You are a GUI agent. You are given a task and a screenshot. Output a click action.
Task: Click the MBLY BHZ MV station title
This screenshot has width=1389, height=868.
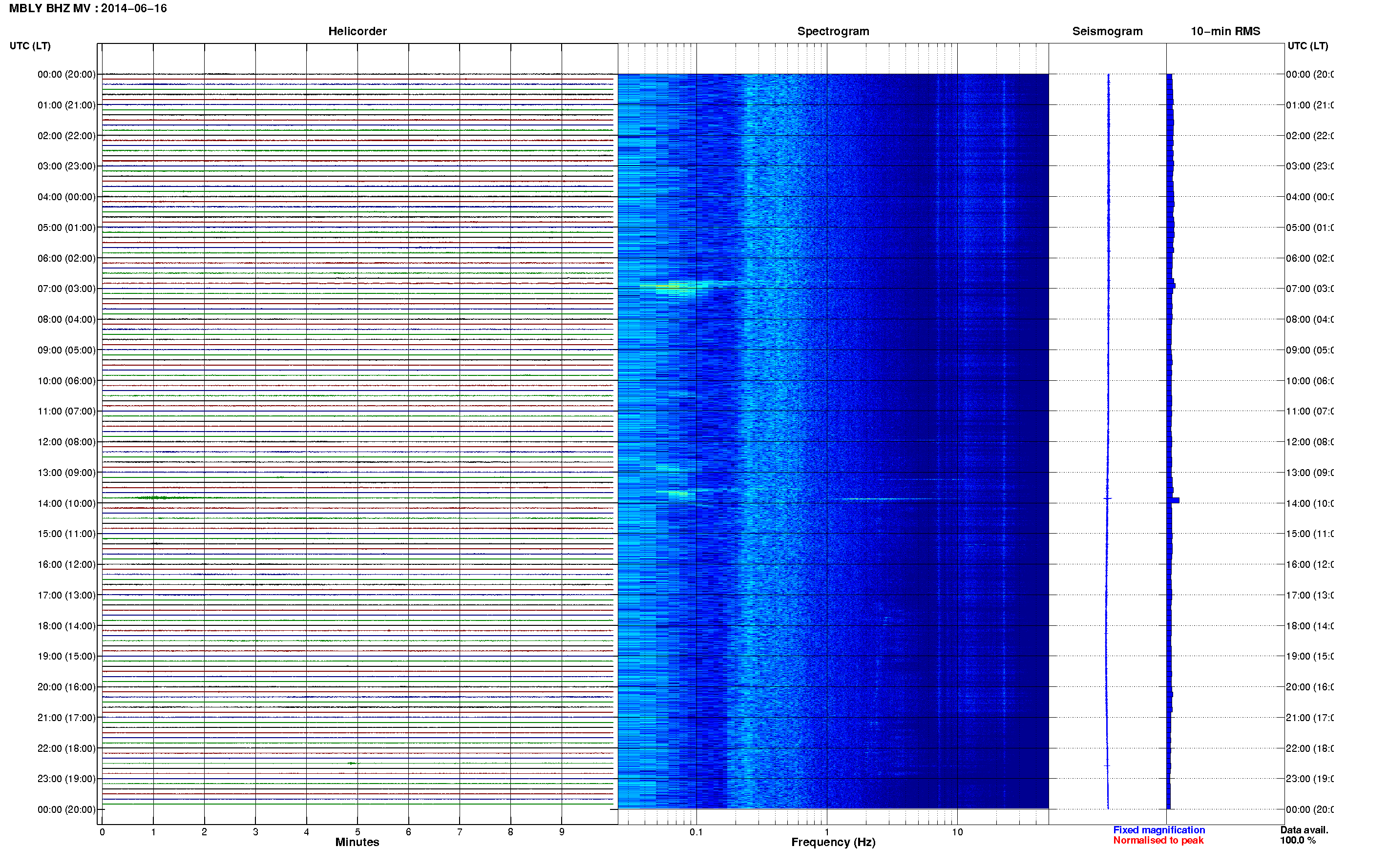[x=88, y=9]
